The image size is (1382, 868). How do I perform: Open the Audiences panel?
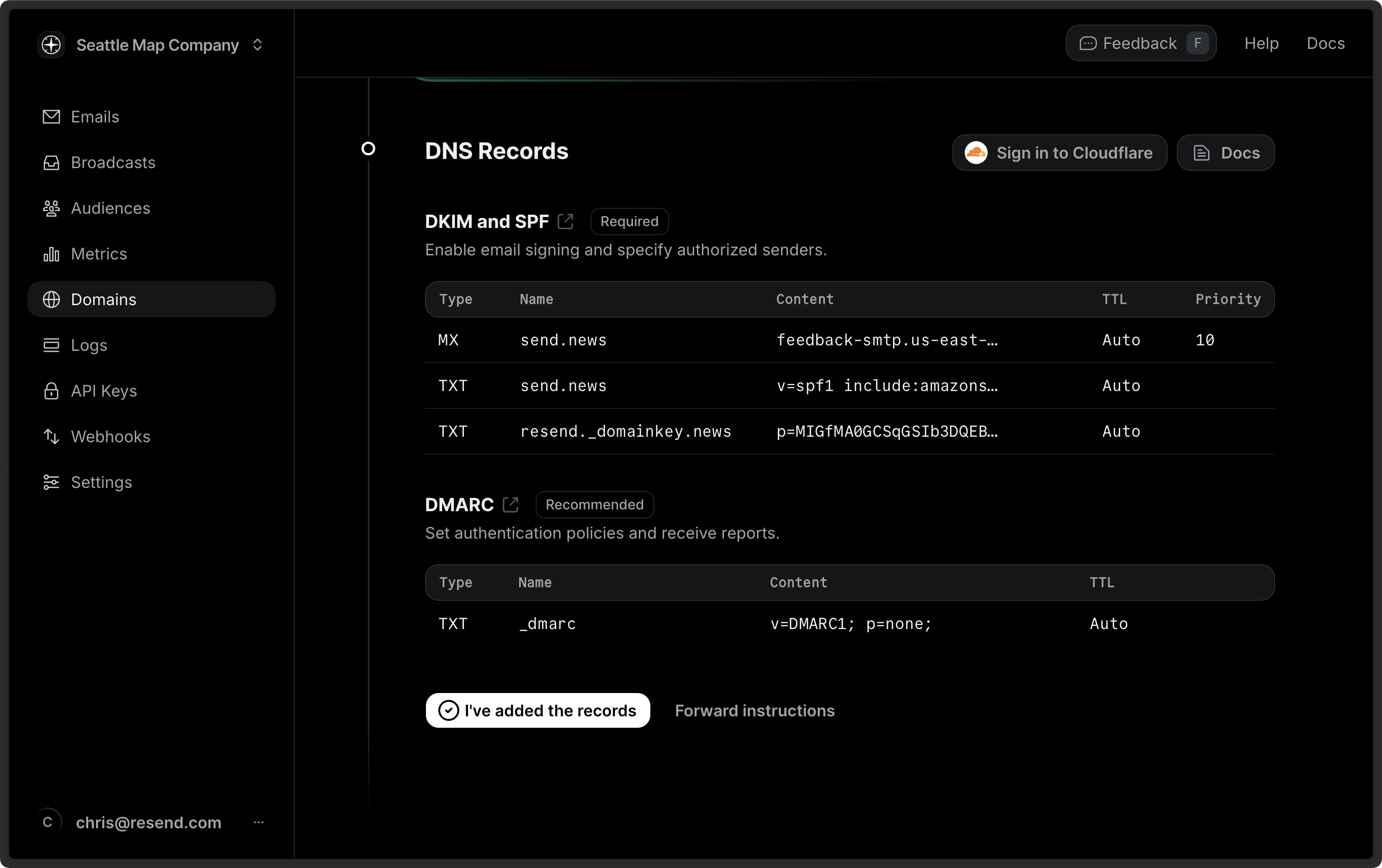pos(110,208)
